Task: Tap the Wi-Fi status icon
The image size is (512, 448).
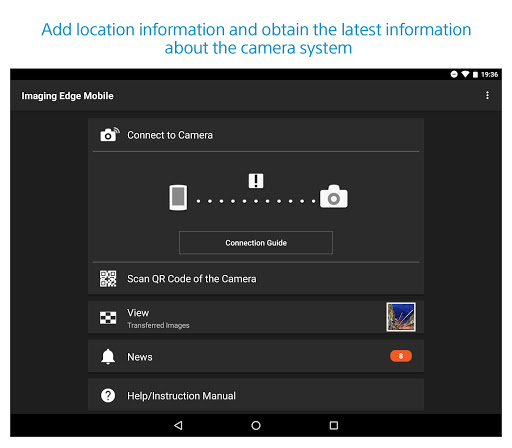Action: click(465, 74)
